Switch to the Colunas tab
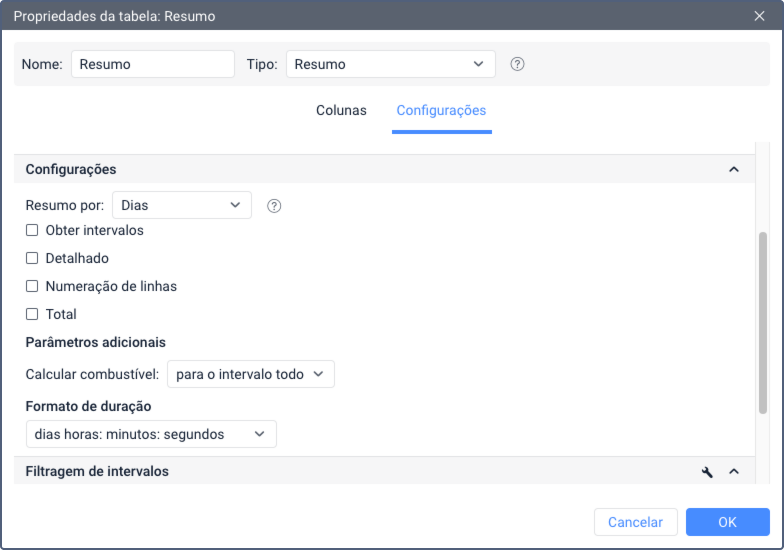Screen dimensions: 784x550 click(x=341, y=111)
